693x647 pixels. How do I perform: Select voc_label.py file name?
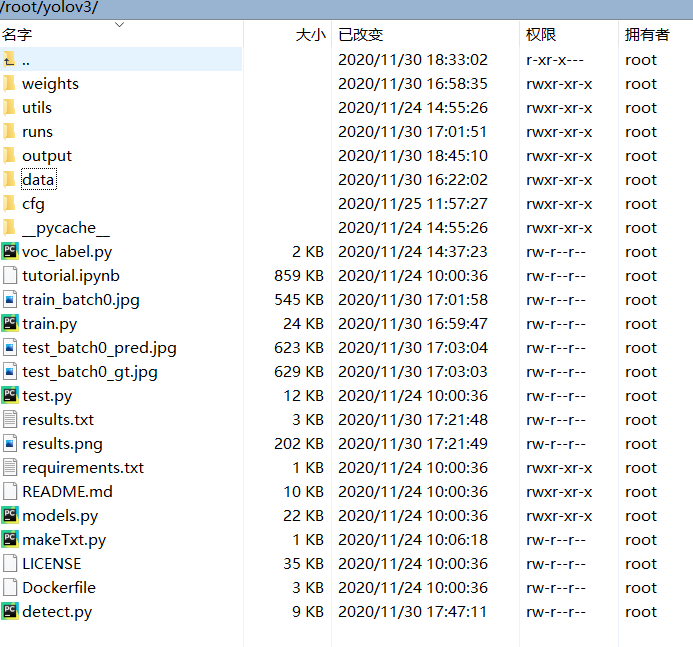67,251
